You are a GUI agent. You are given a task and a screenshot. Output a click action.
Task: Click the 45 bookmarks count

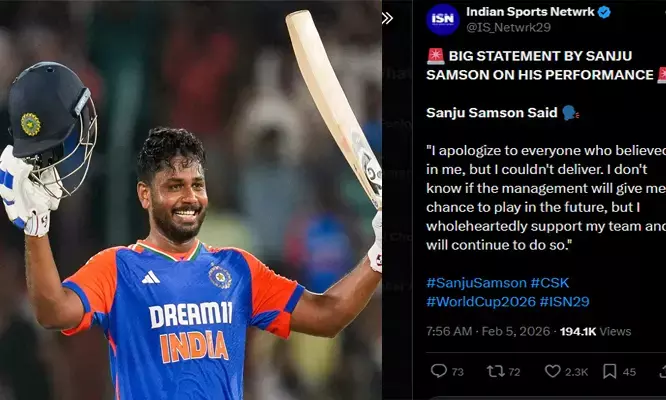coord(629,372)
